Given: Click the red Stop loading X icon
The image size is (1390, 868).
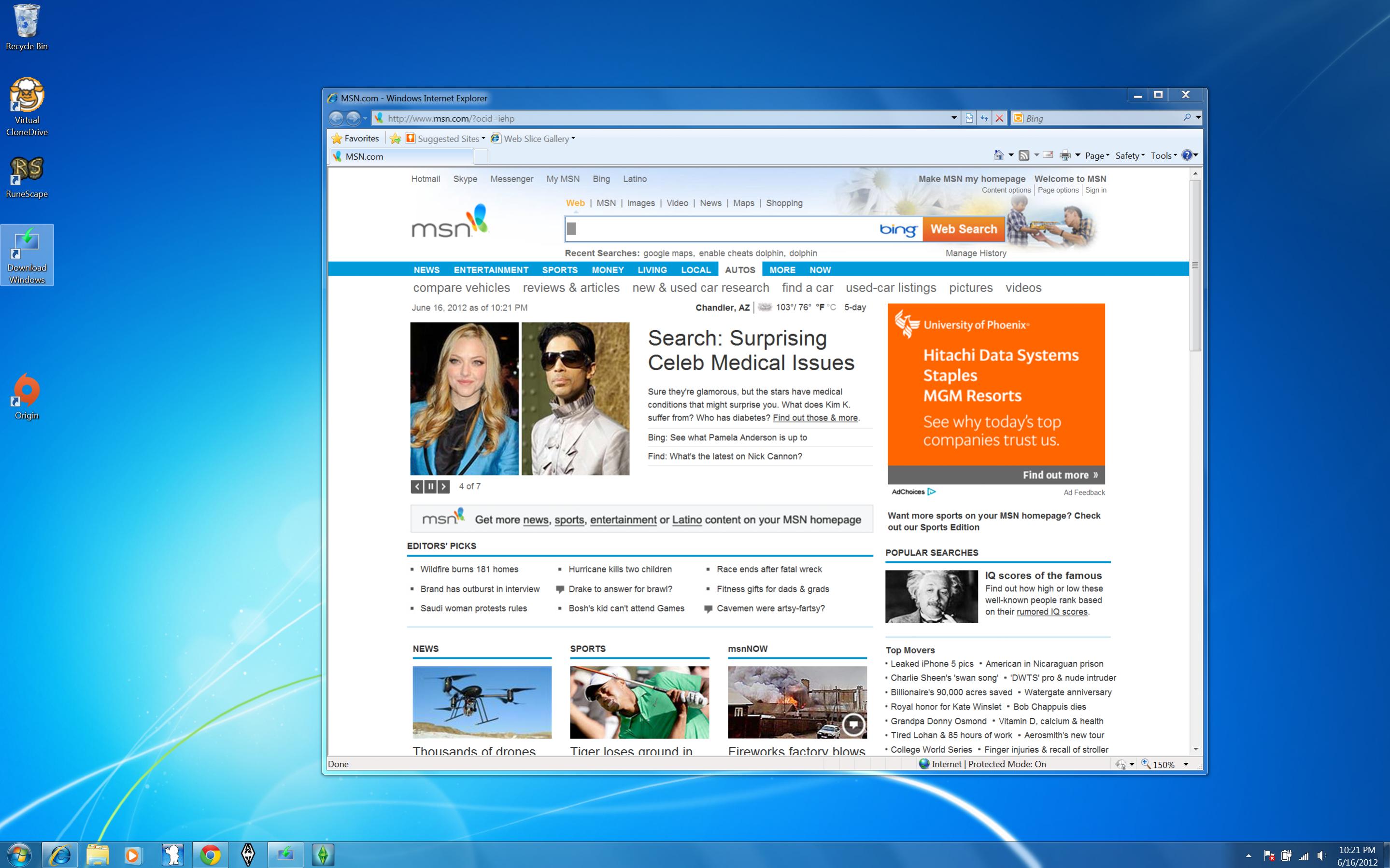Looking at the screenshot, I should coord(999,118).
